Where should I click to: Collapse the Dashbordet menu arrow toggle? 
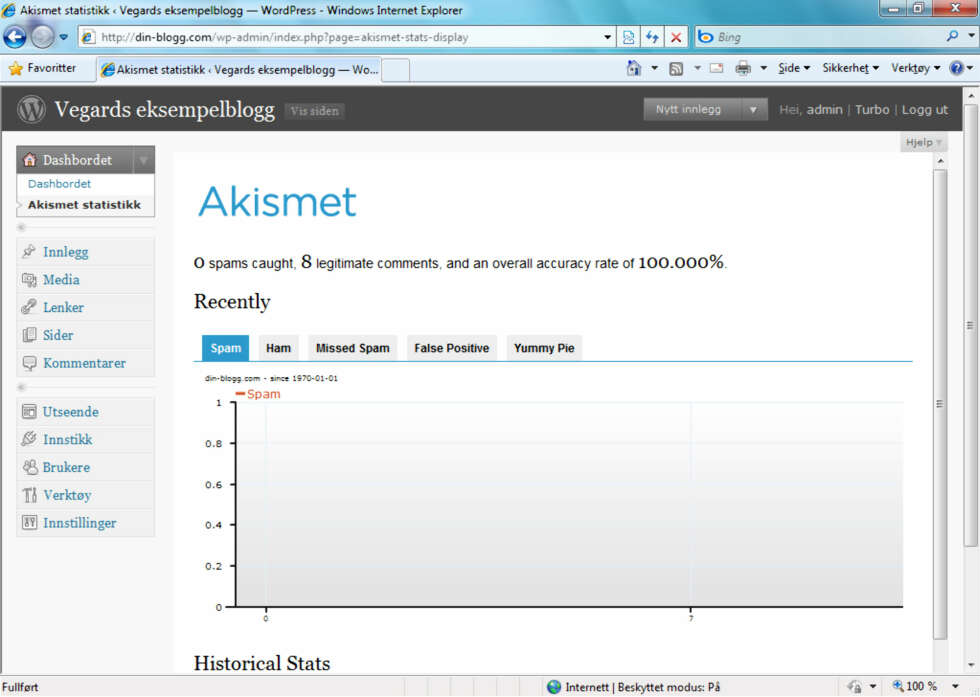point(143,160)
